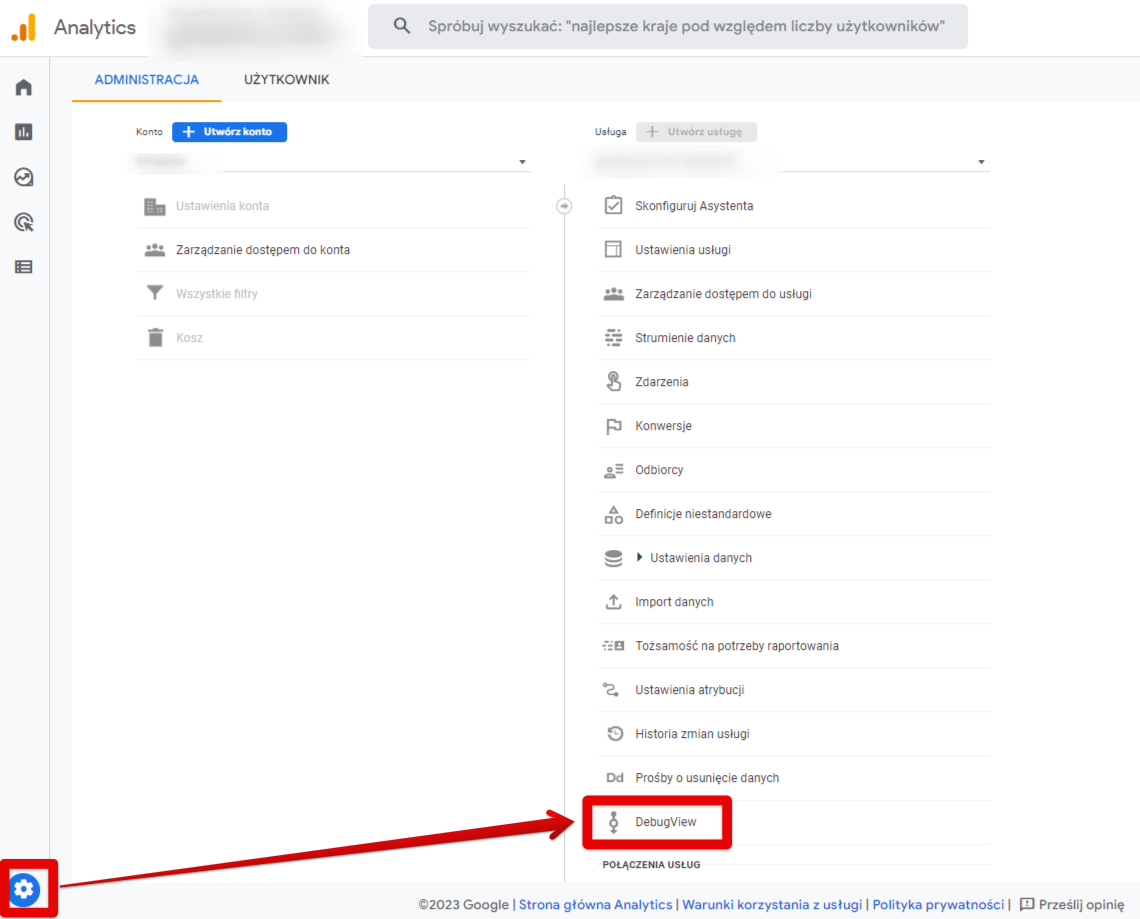Click the Analytics logo

point(23,28)
